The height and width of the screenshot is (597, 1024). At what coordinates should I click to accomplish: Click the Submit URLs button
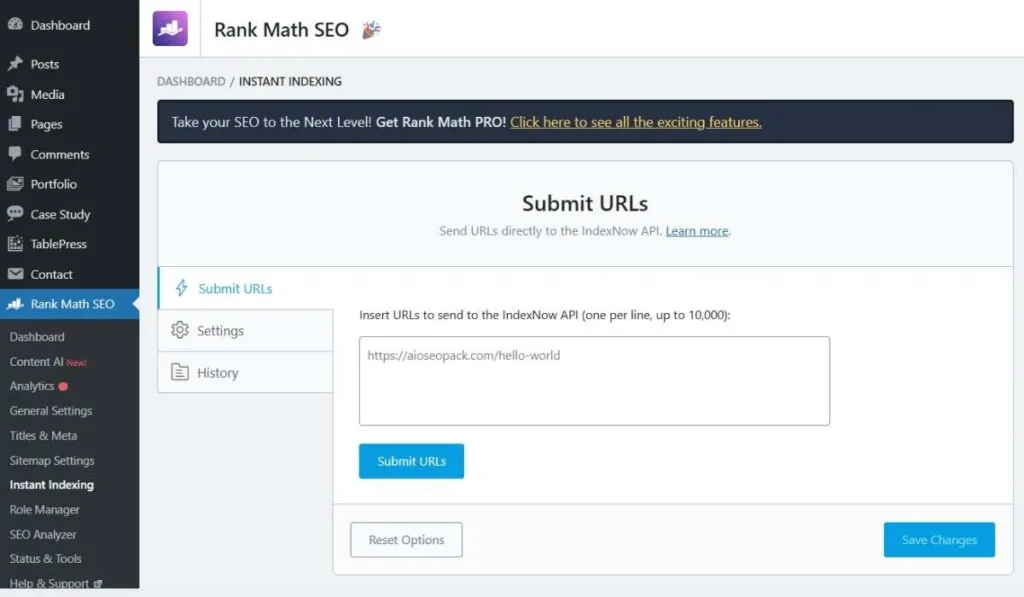coord(411,461)
